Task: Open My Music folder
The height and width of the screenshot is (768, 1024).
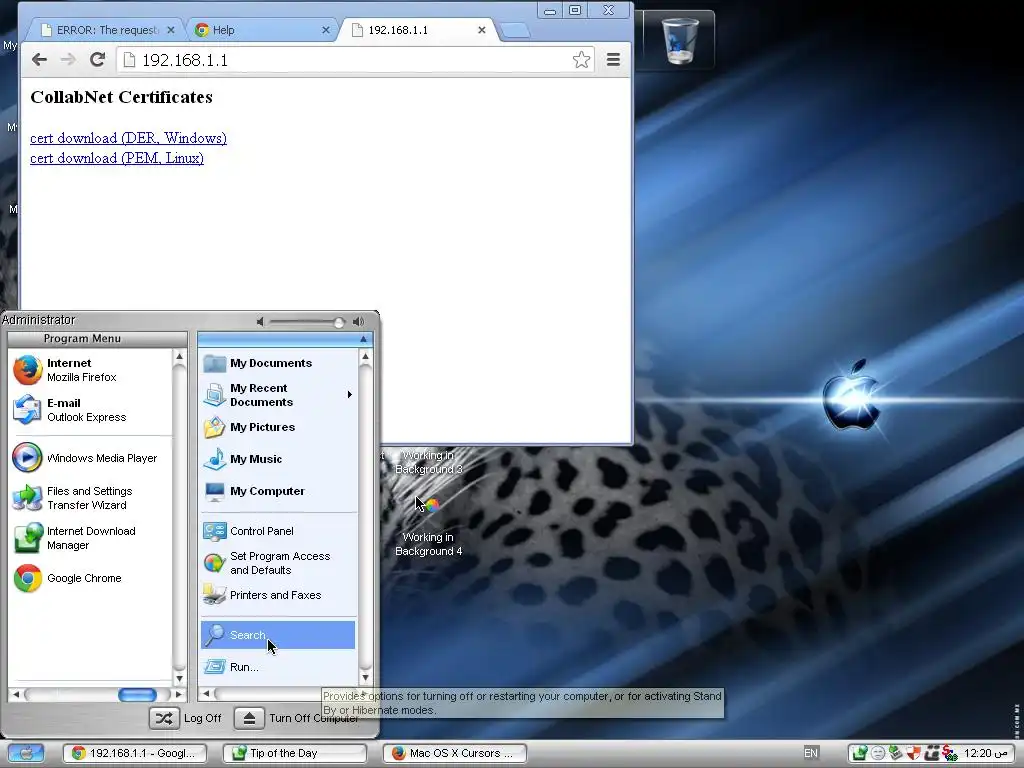Action: coord(279,459)
